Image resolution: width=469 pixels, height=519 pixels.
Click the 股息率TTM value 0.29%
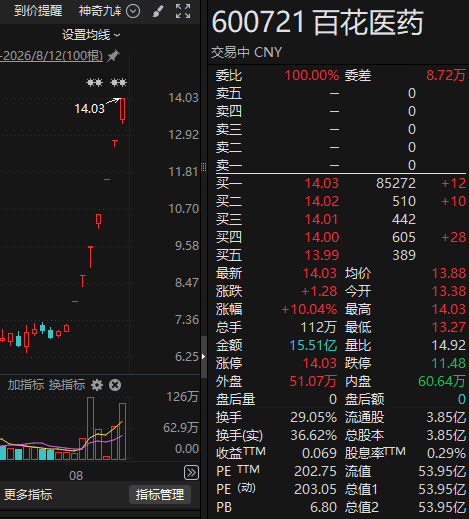pyautogui.click(x=446, y=453)
